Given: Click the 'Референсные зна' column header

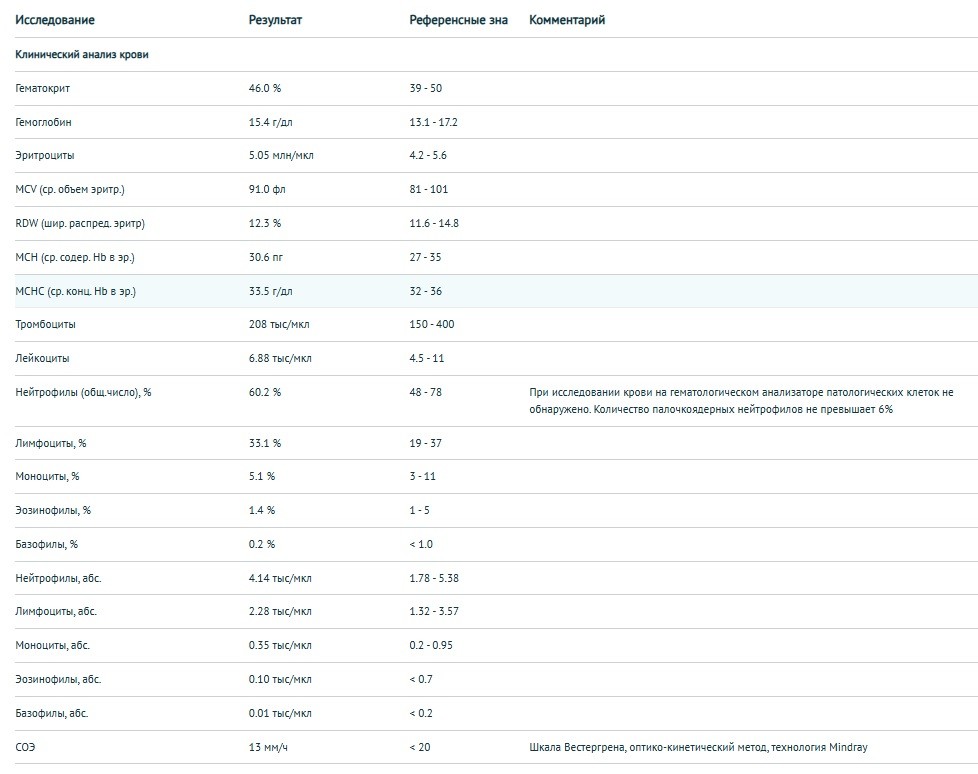Looking at the screenshot, I should pos(458,20).
